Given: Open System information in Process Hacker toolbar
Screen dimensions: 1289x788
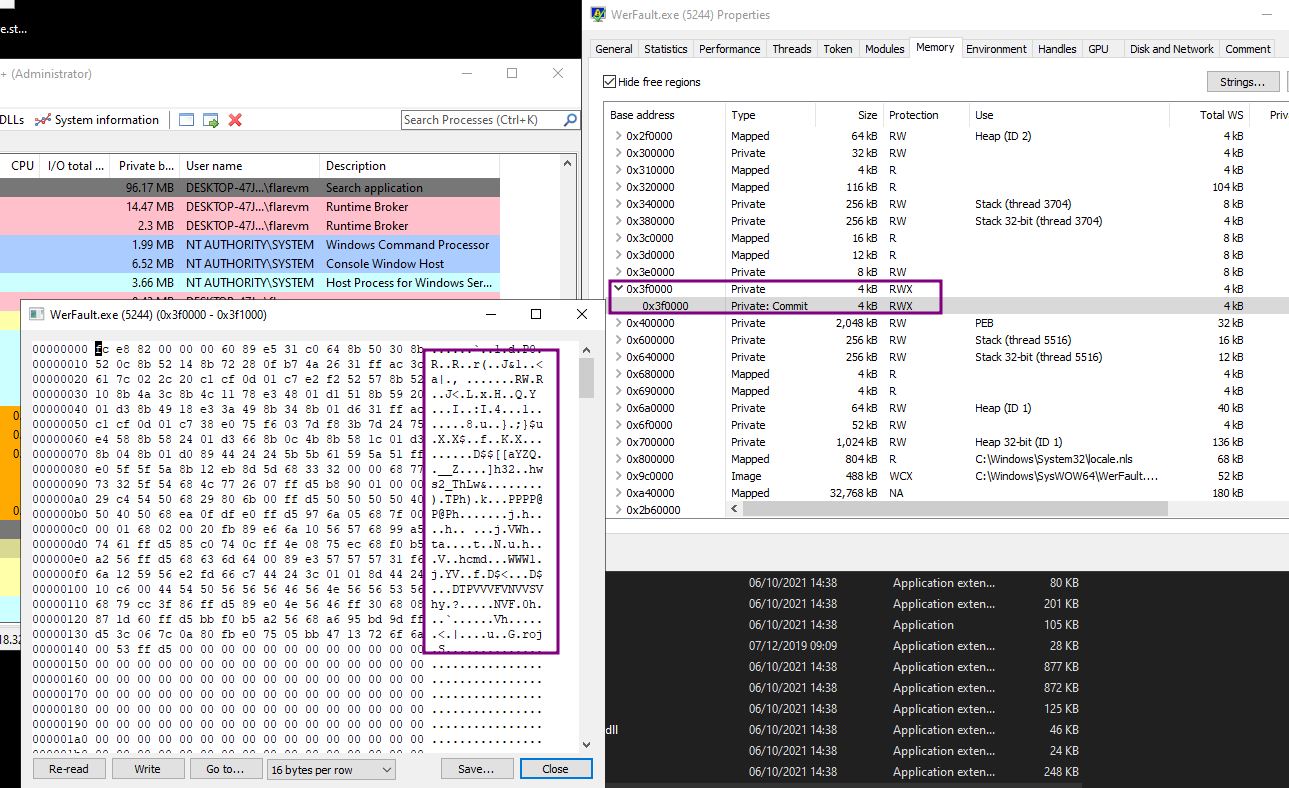Looking at the screenshot, I should (x=96, y=120).
